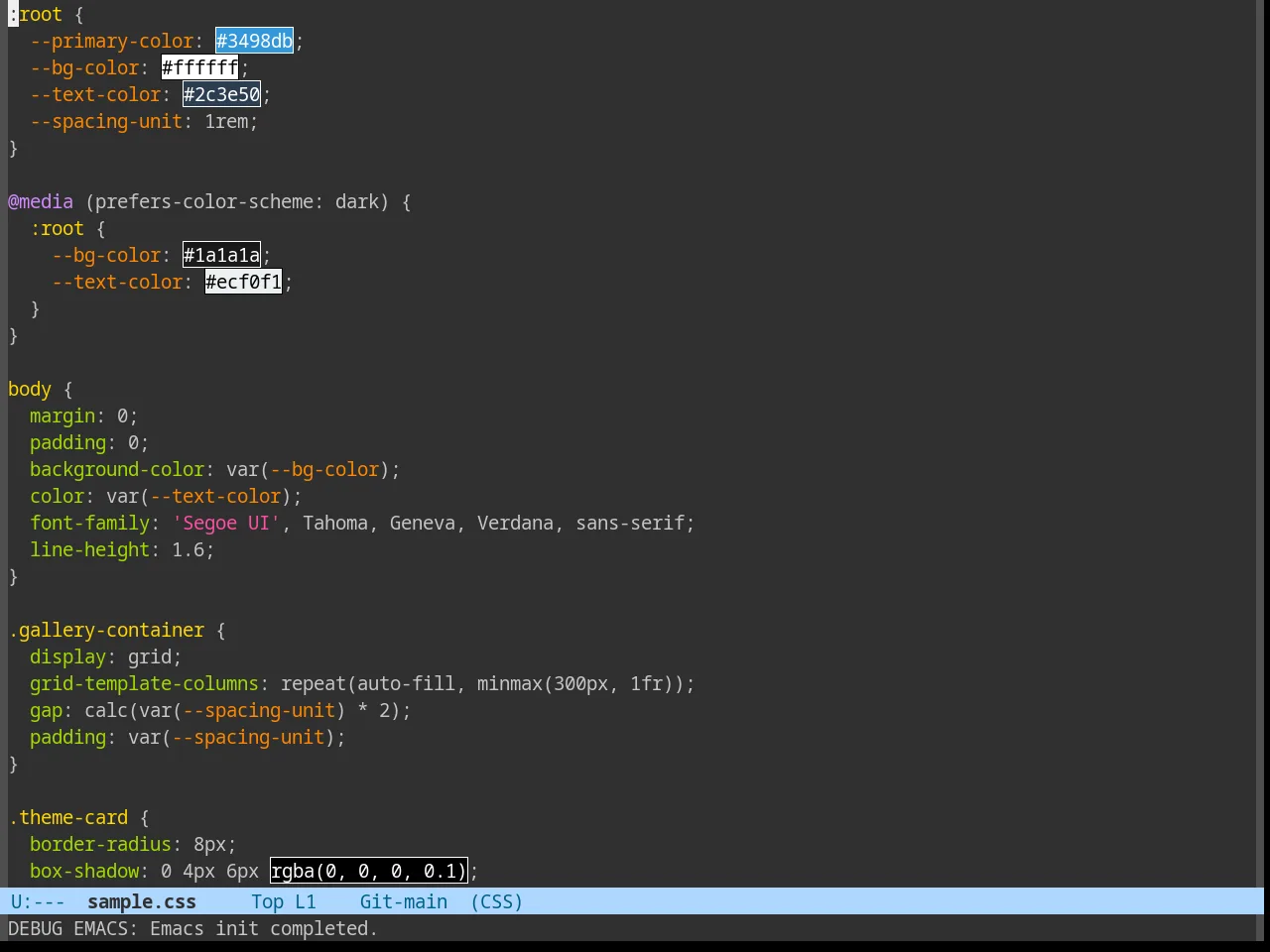Click the top-level :root selector on first line

(x=35, y=14)
